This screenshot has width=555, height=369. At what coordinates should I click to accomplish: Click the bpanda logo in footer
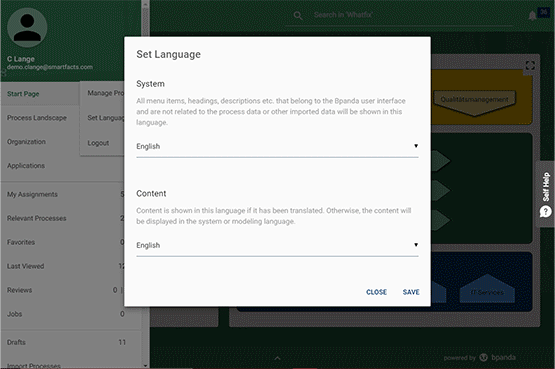click(498, 358)
